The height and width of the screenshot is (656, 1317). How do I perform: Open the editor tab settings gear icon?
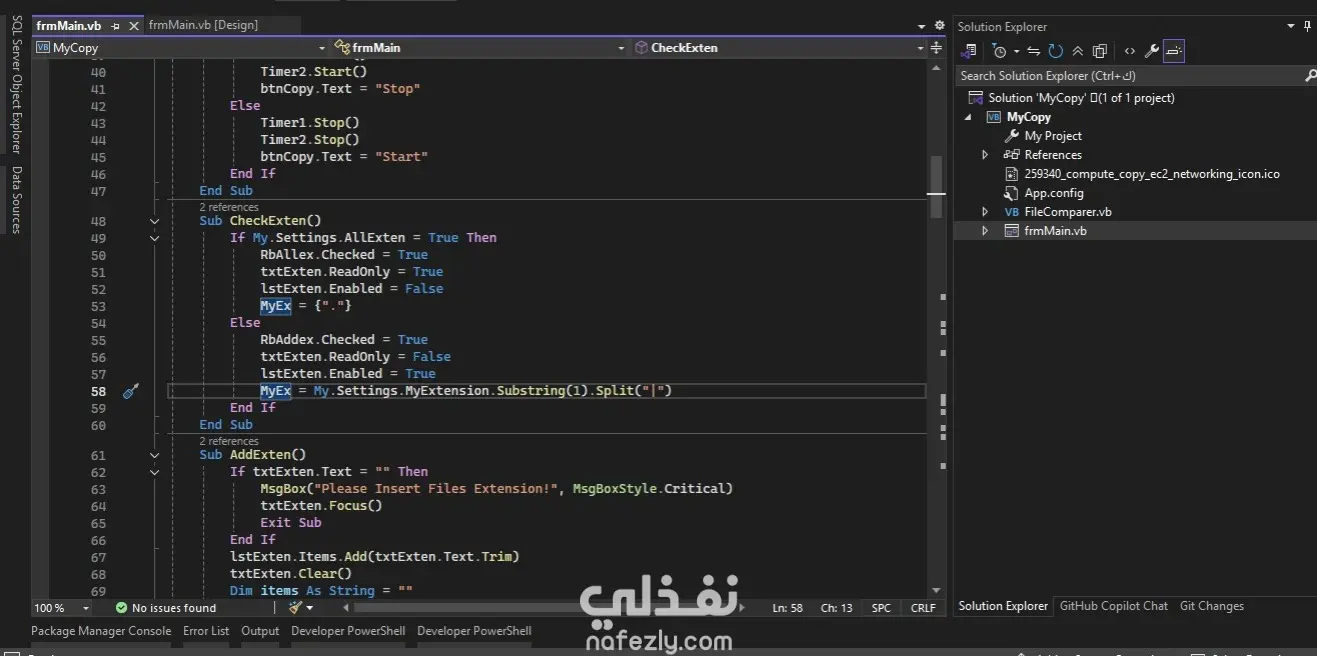coord(939,25)
